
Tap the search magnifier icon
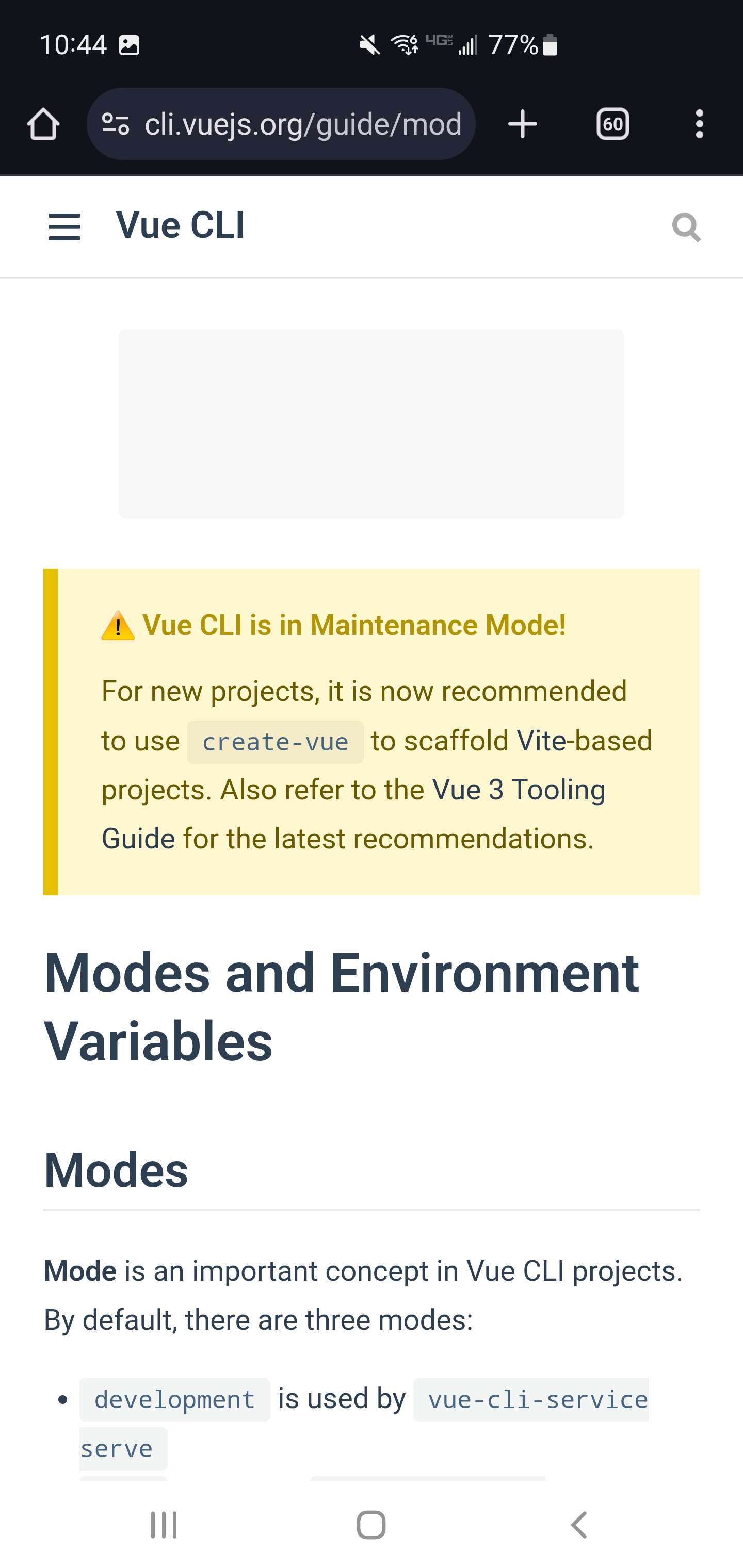[686, 227]
